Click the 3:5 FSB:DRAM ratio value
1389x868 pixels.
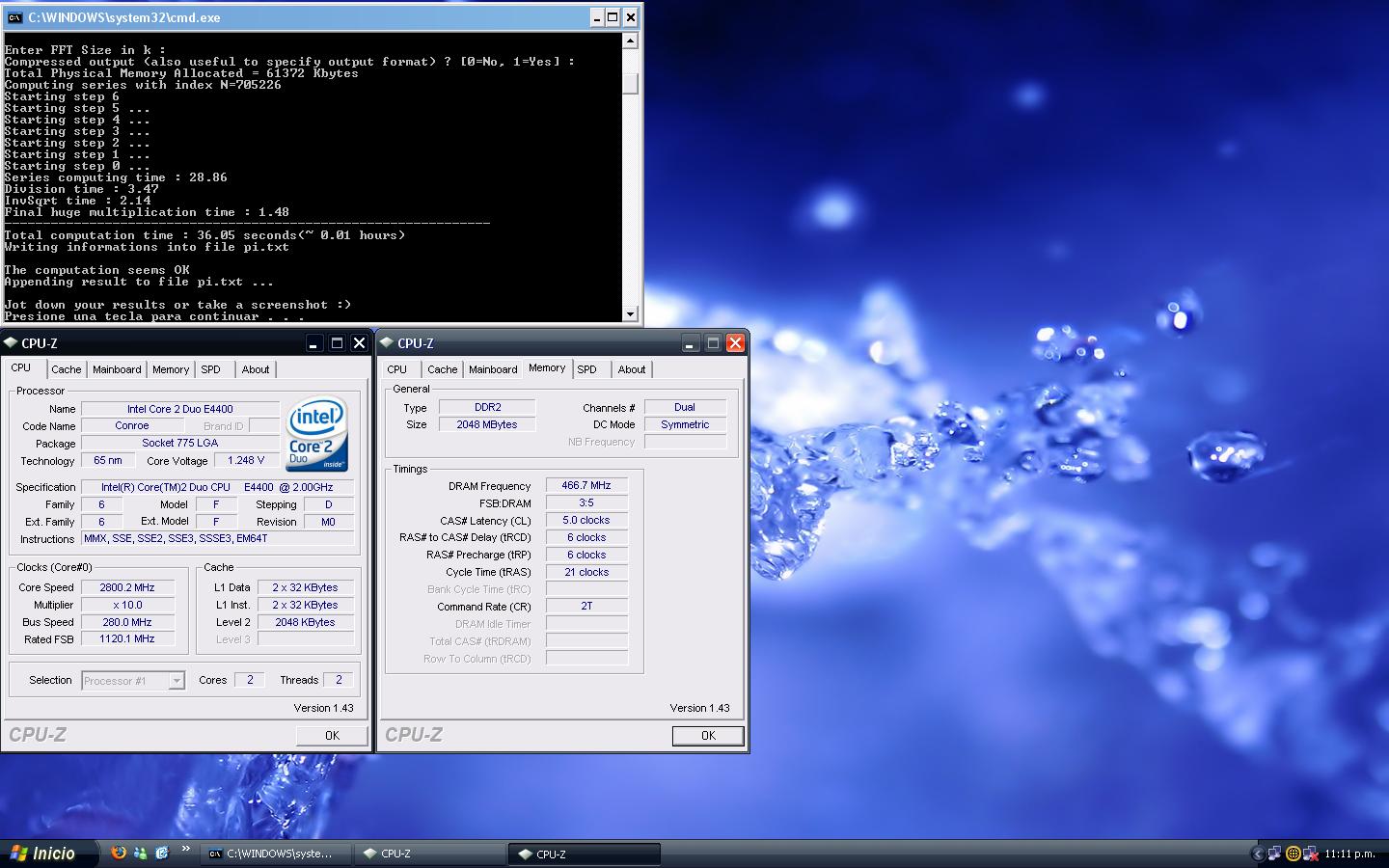coord(586,502)
